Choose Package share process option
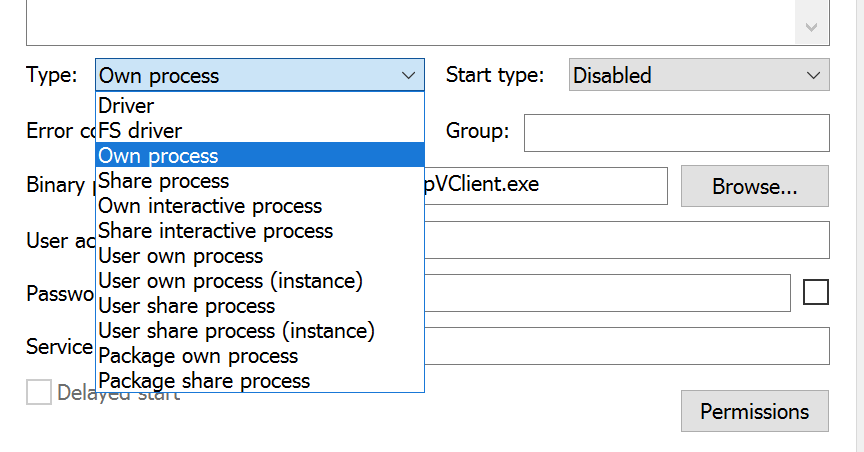864x452 pixels. pos(204,381)
